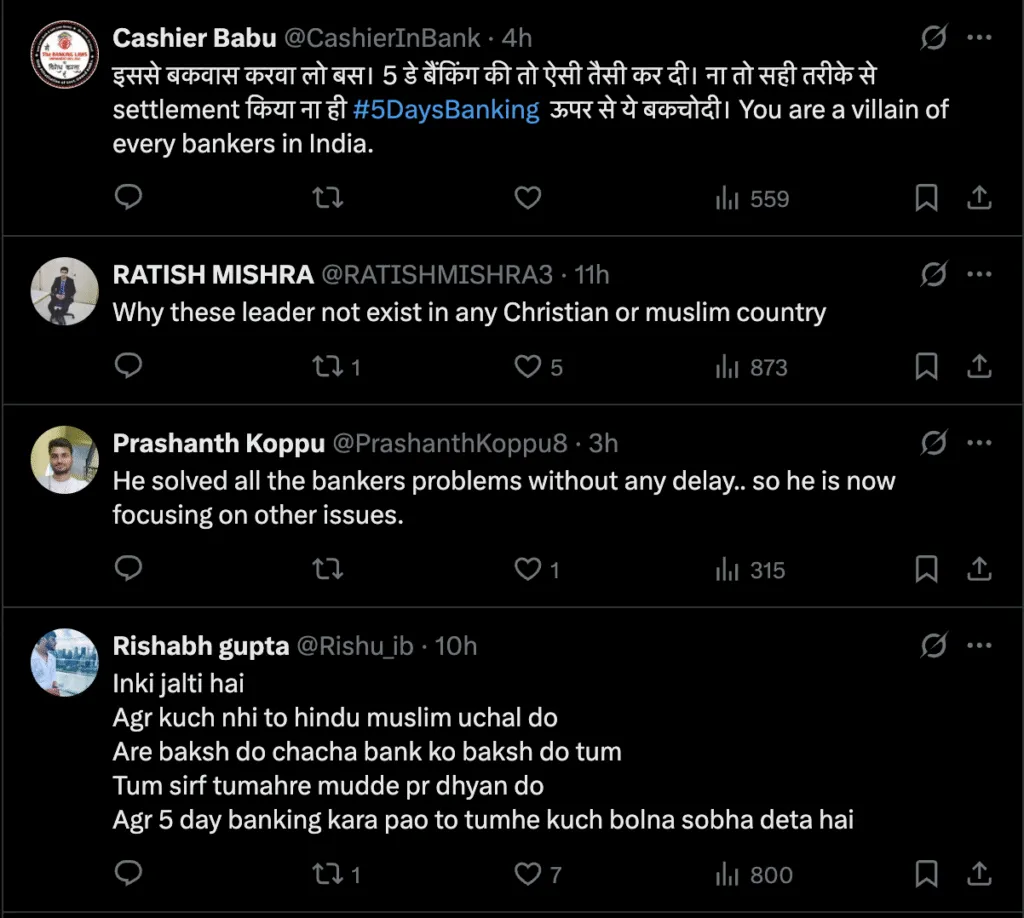Open RATISH MISHRA's profile picture
The width and height of the screenshot is (1024, 918).
tap(64, 291)
